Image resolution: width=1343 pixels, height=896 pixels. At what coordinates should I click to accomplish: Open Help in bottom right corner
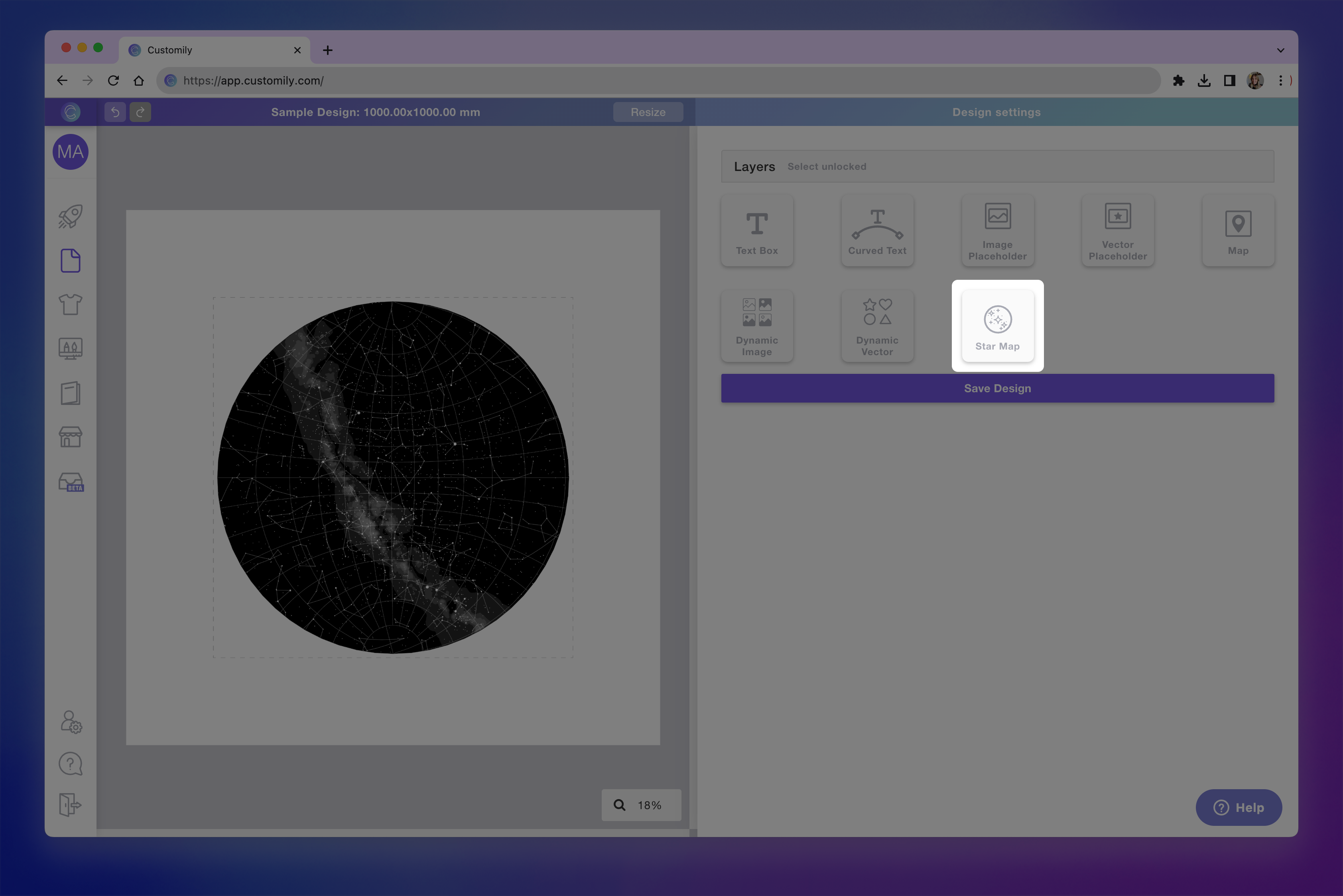(1239, 808)
